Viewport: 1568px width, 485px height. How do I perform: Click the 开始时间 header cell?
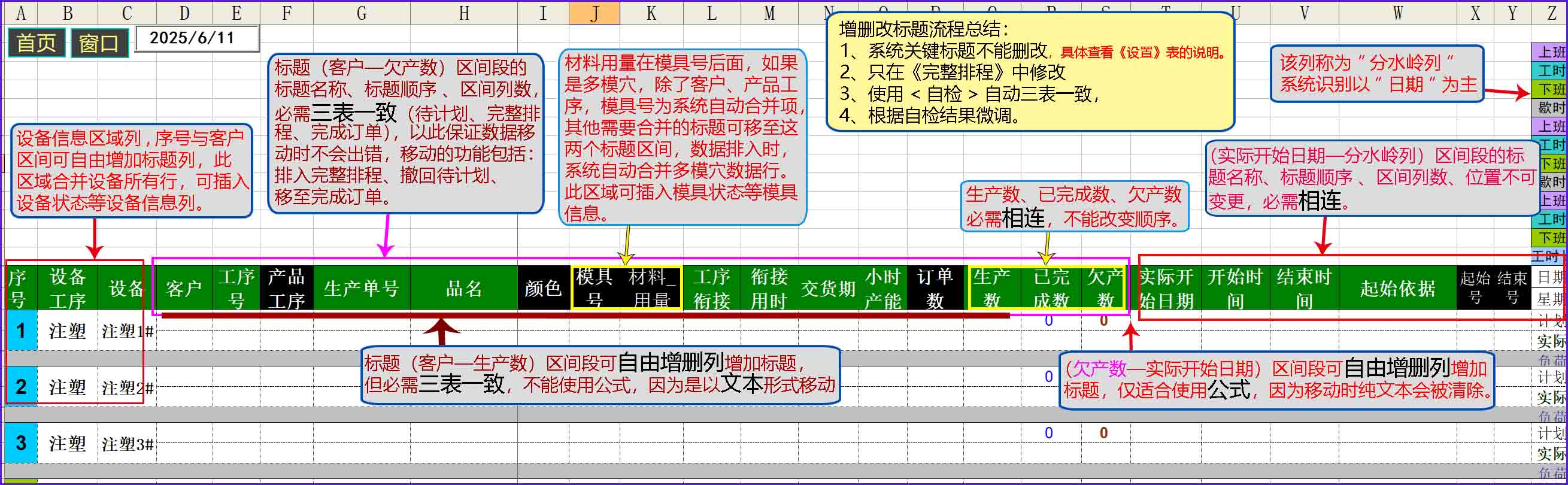tap(1235, 289)
